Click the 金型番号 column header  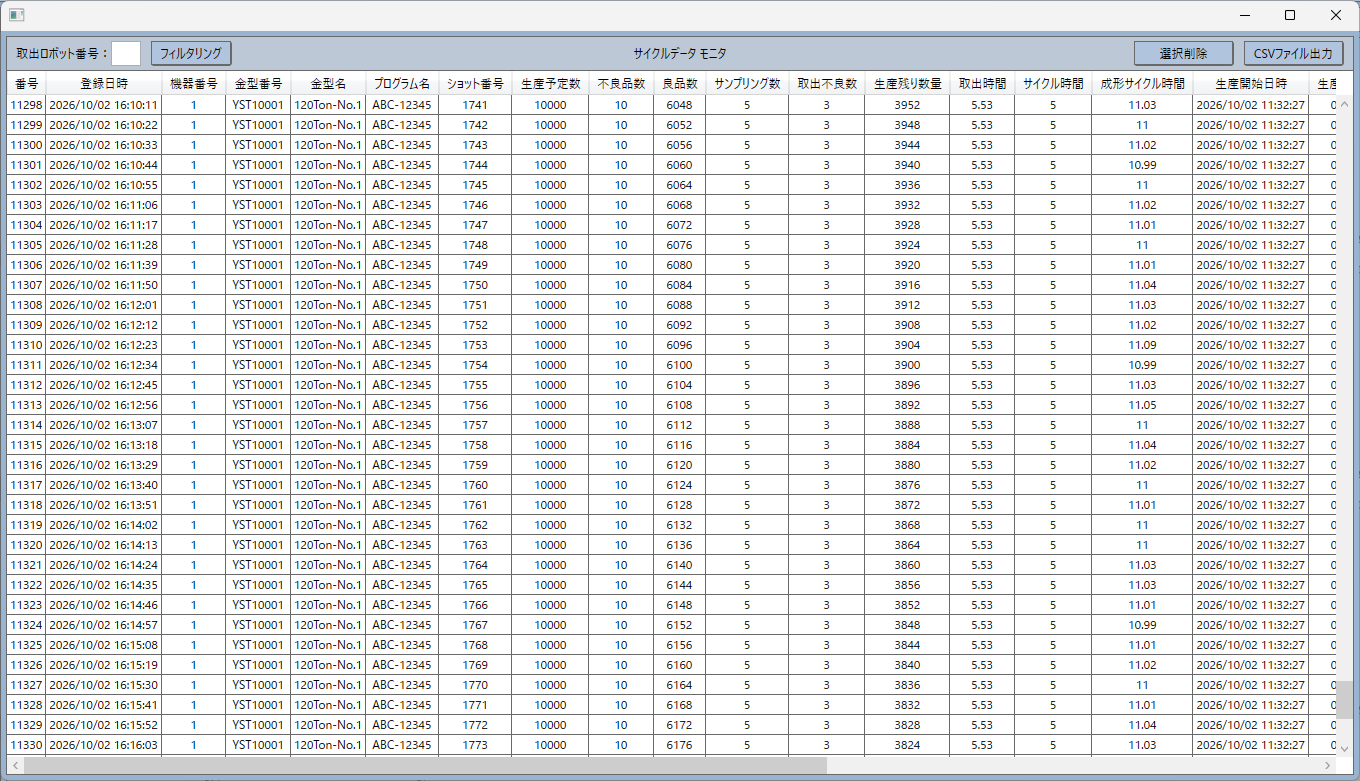258,84
